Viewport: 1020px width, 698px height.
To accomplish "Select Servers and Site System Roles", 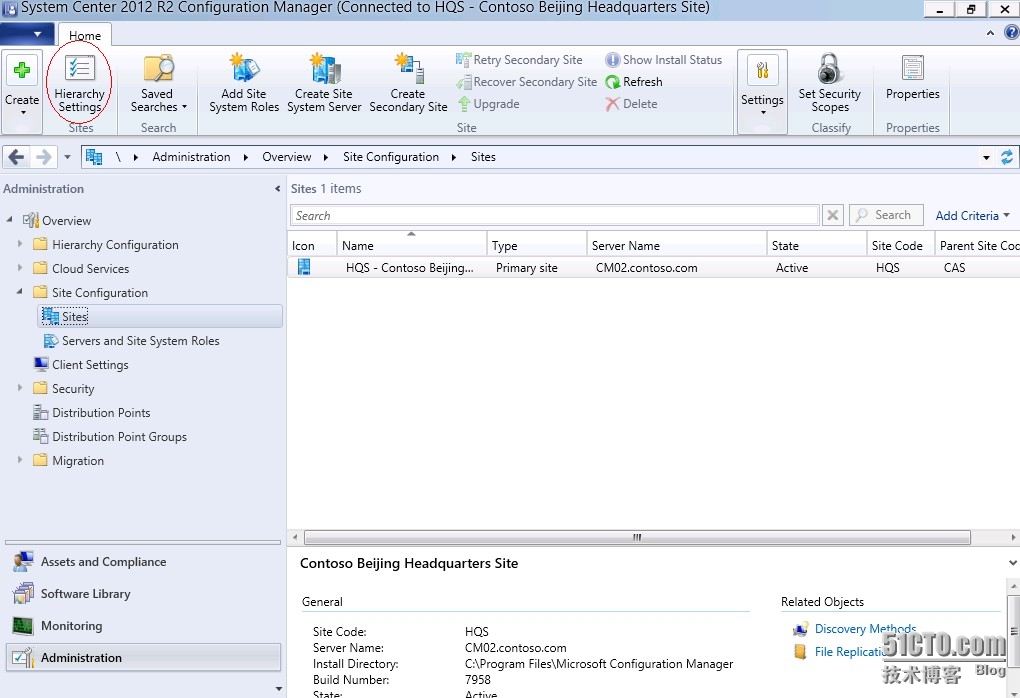I will click(140, 341).
